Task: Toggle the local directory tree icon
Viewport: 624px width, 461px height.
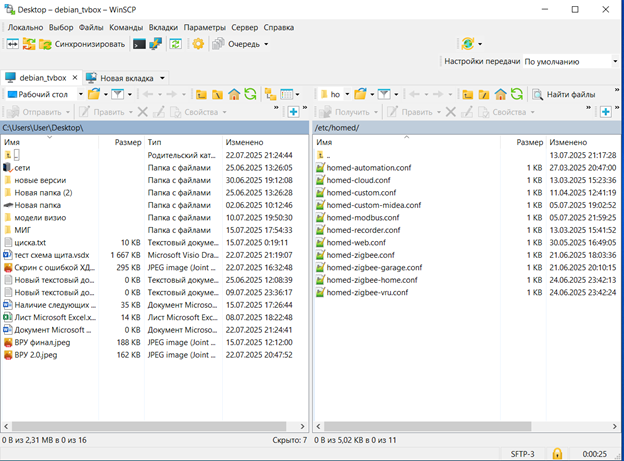Action: tap(271, 94)
